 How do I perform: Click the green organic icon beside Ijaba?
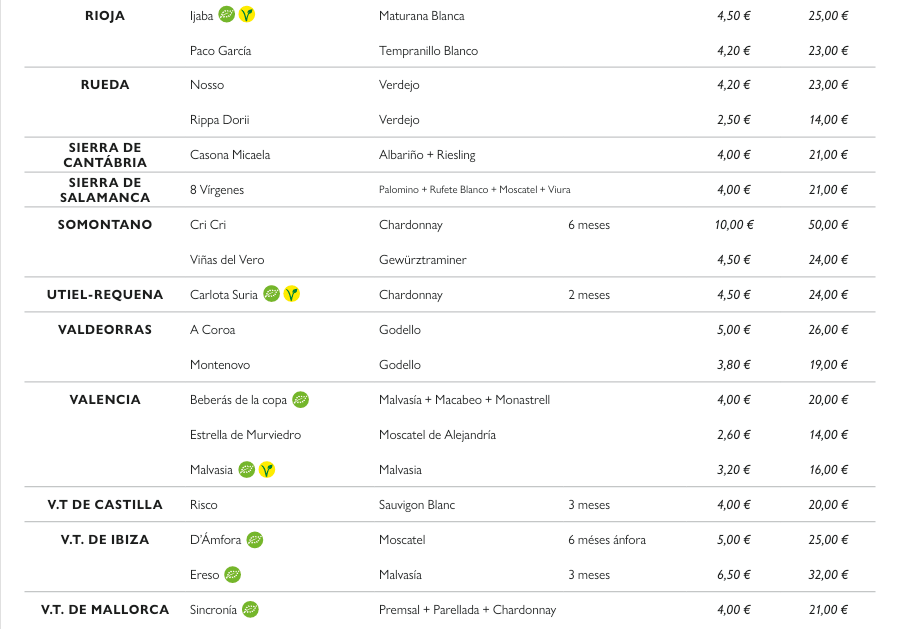tap(227, 15)
